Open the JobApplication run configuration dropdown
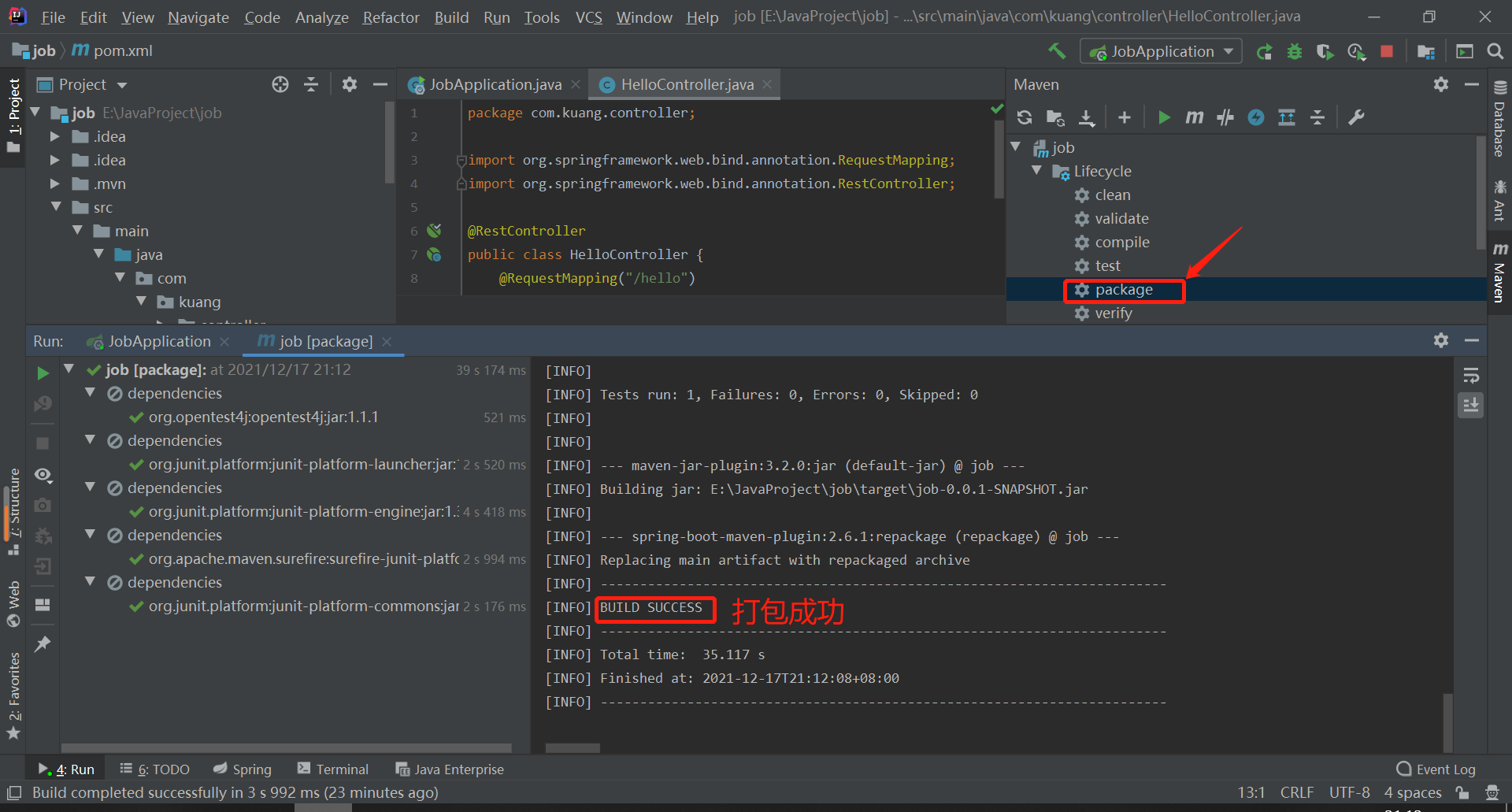Image resolution: width=1512 pixels, height=812 pixels. pyautogui.click(x=1161, y=52)
